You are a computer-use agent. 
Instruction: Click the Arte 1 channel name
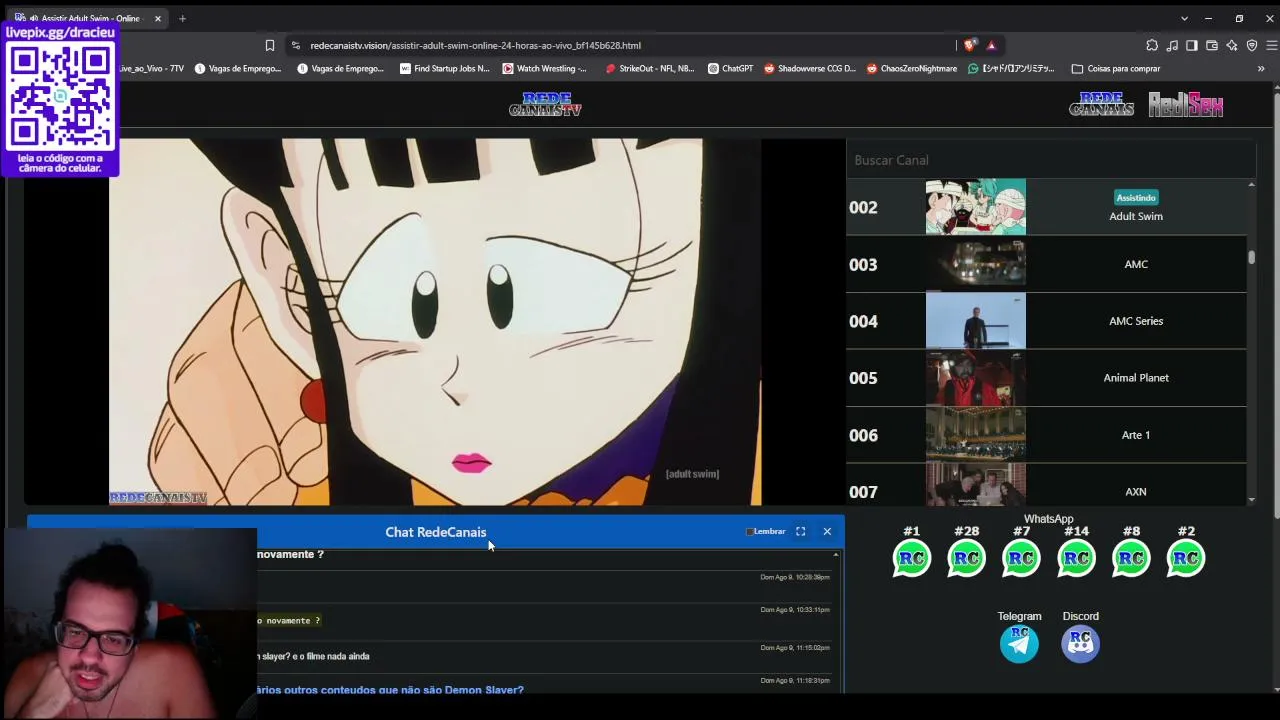tap(1136, 435)
